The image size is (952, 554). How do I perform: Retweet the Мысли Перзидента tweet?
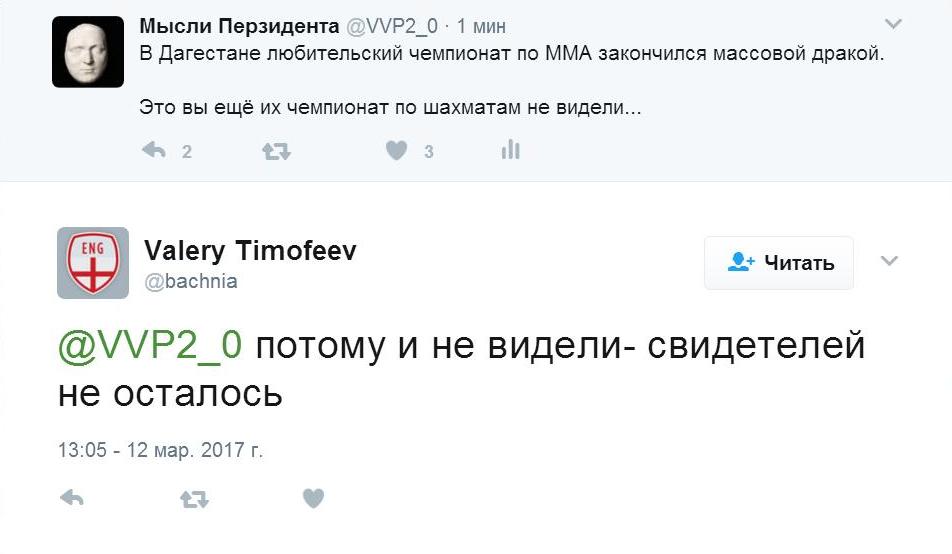(275, 151)
